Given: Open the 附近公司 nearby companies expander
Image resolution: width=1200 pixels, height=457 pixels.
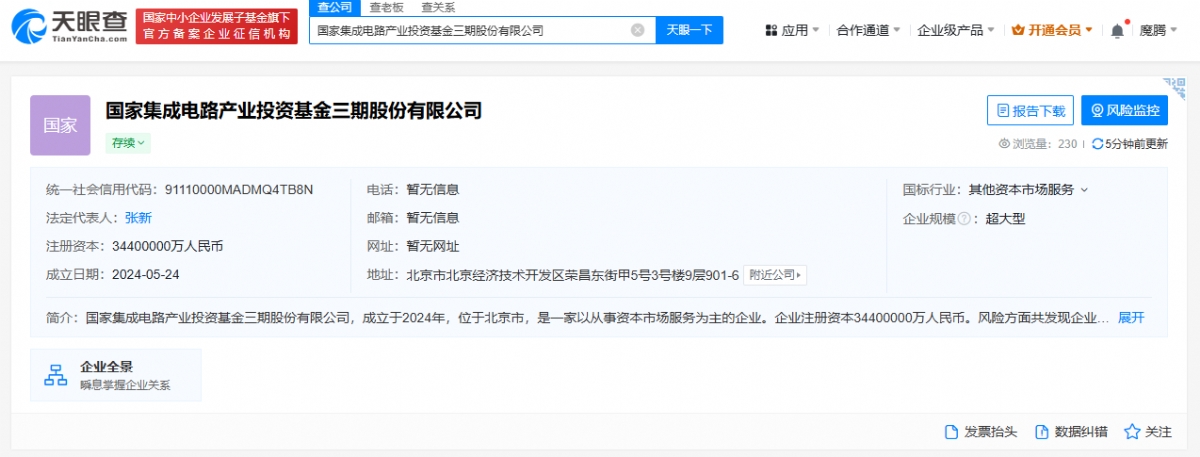Looking at the screenshot, I should coord(776,275).
